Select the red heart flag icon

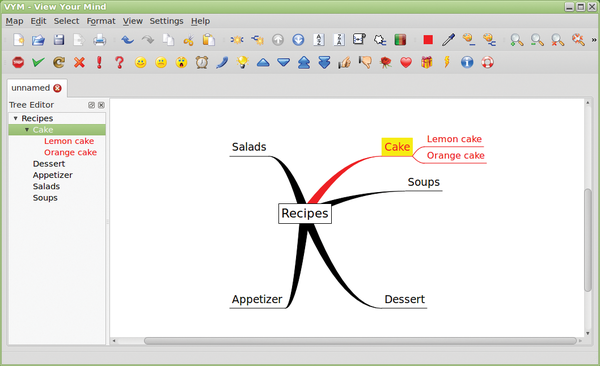(x=406, y=62)
